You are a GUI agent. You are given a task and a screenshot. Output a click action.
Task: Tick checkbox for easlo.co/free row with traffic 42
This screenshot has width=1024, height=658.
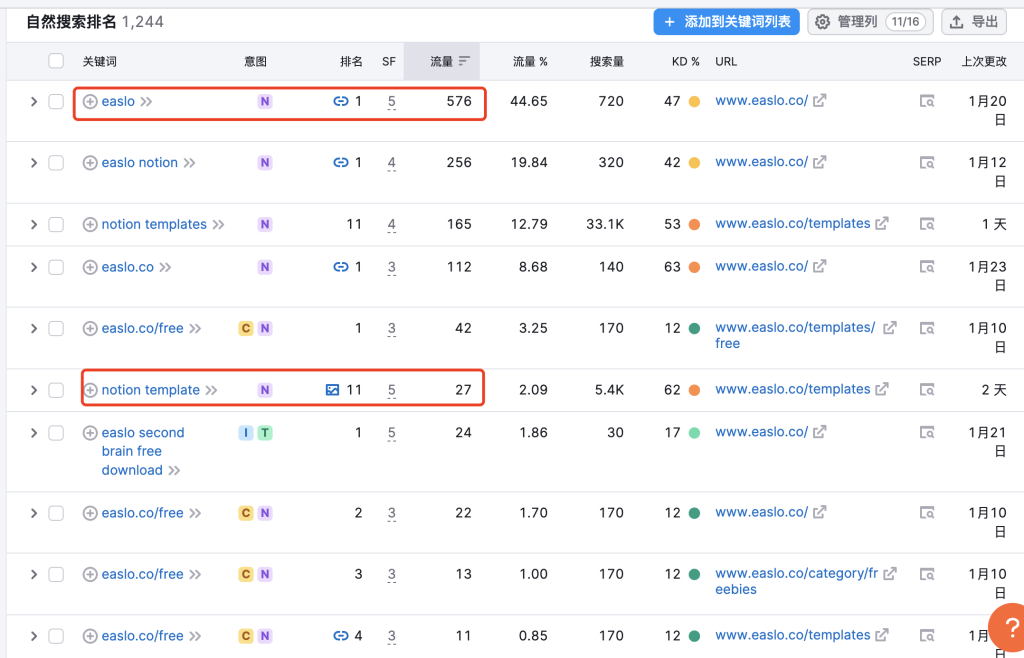coord(56,328)
